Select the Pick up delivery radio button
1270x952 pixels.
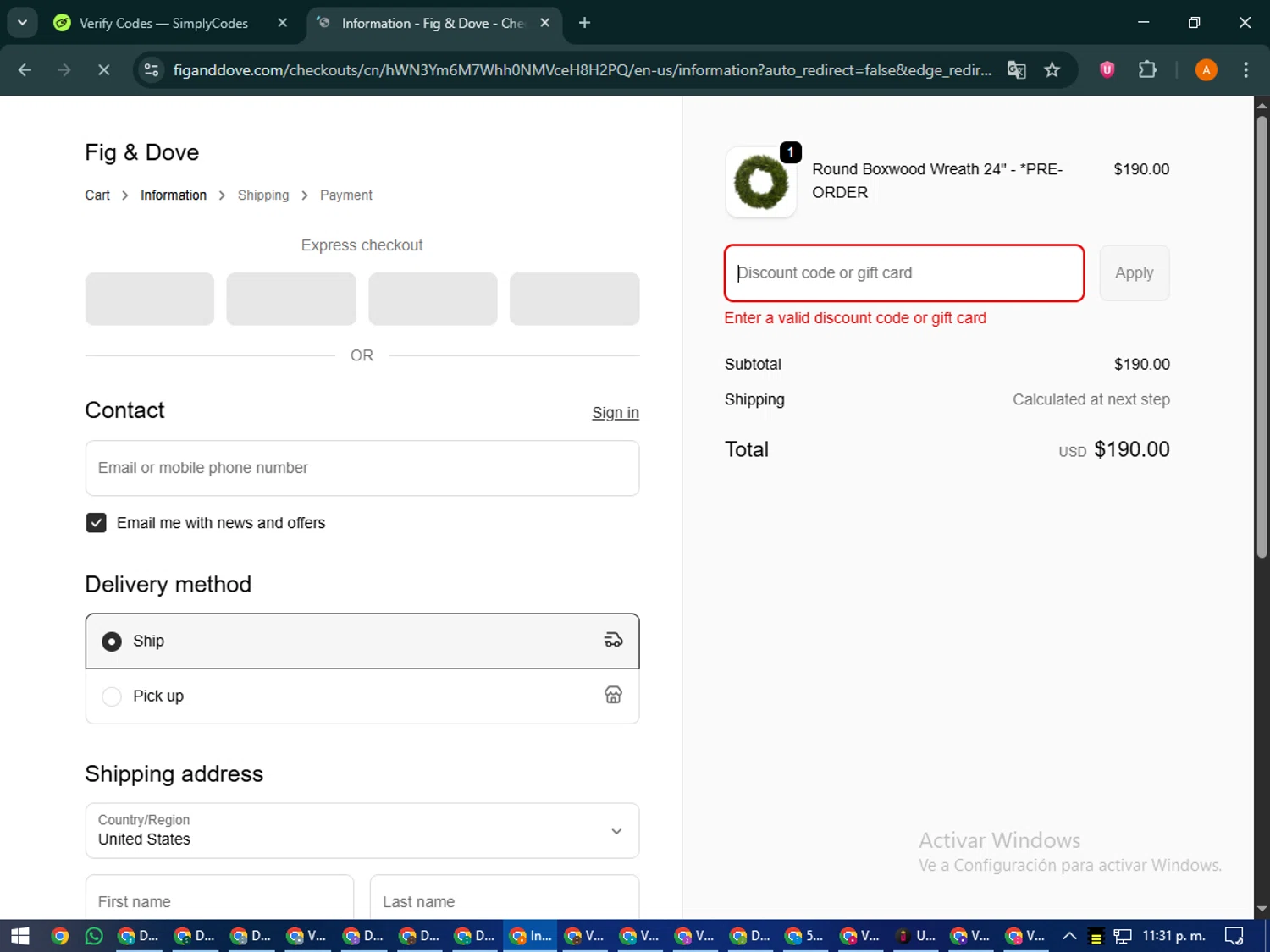[112, 696]
